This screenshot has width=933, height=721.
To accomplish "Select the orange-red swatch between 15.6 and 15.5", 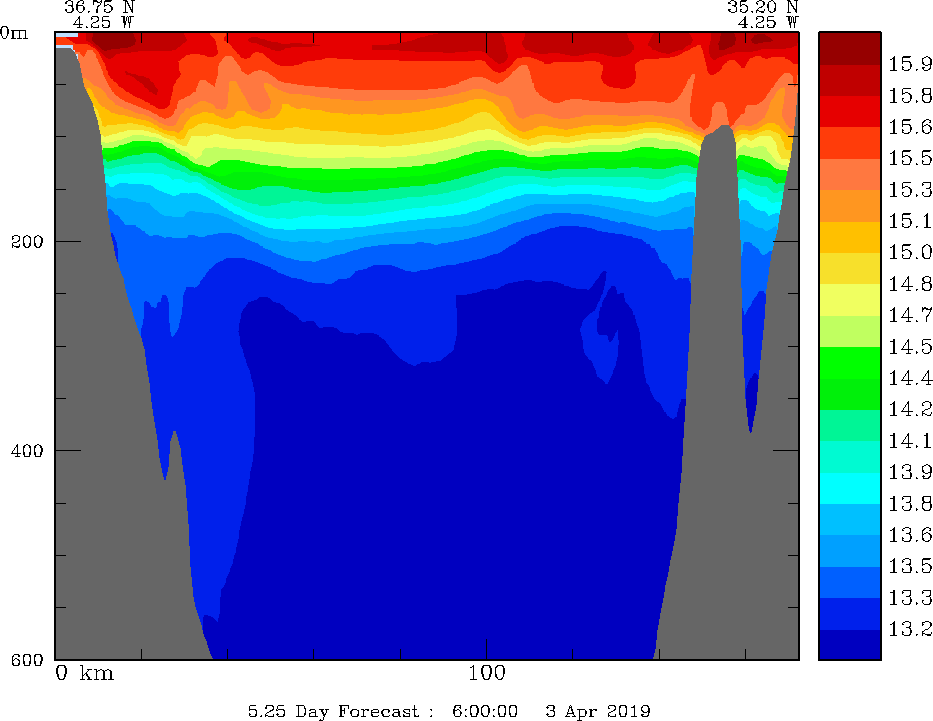I will [x=850, y=143].
